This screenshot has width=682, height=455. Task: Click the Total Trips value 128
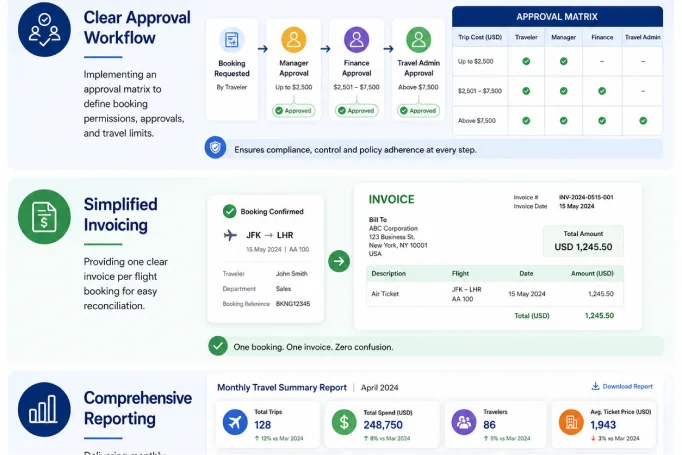262,425
